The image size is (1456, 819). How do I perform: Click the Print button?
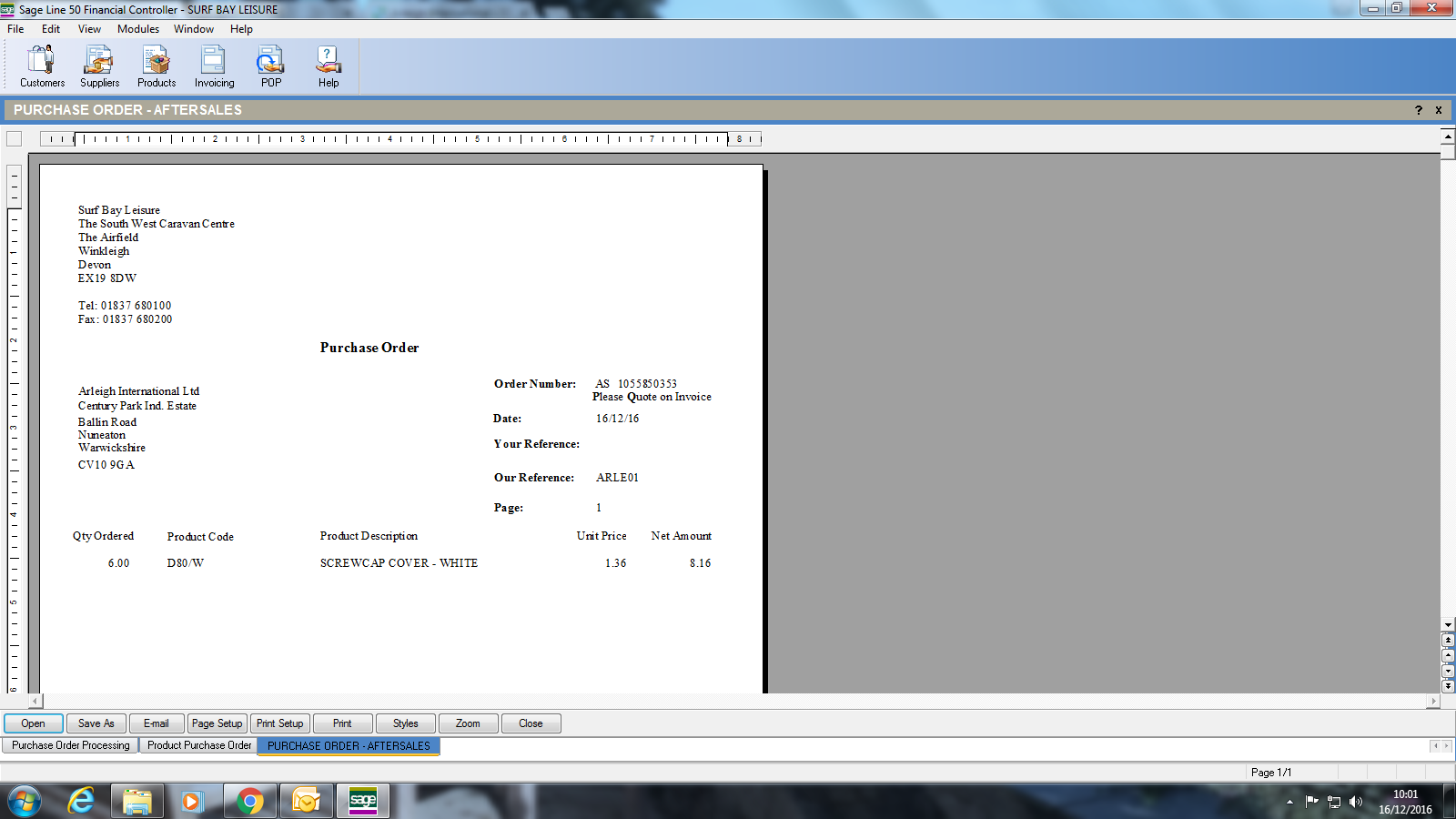tap(342, 723)
